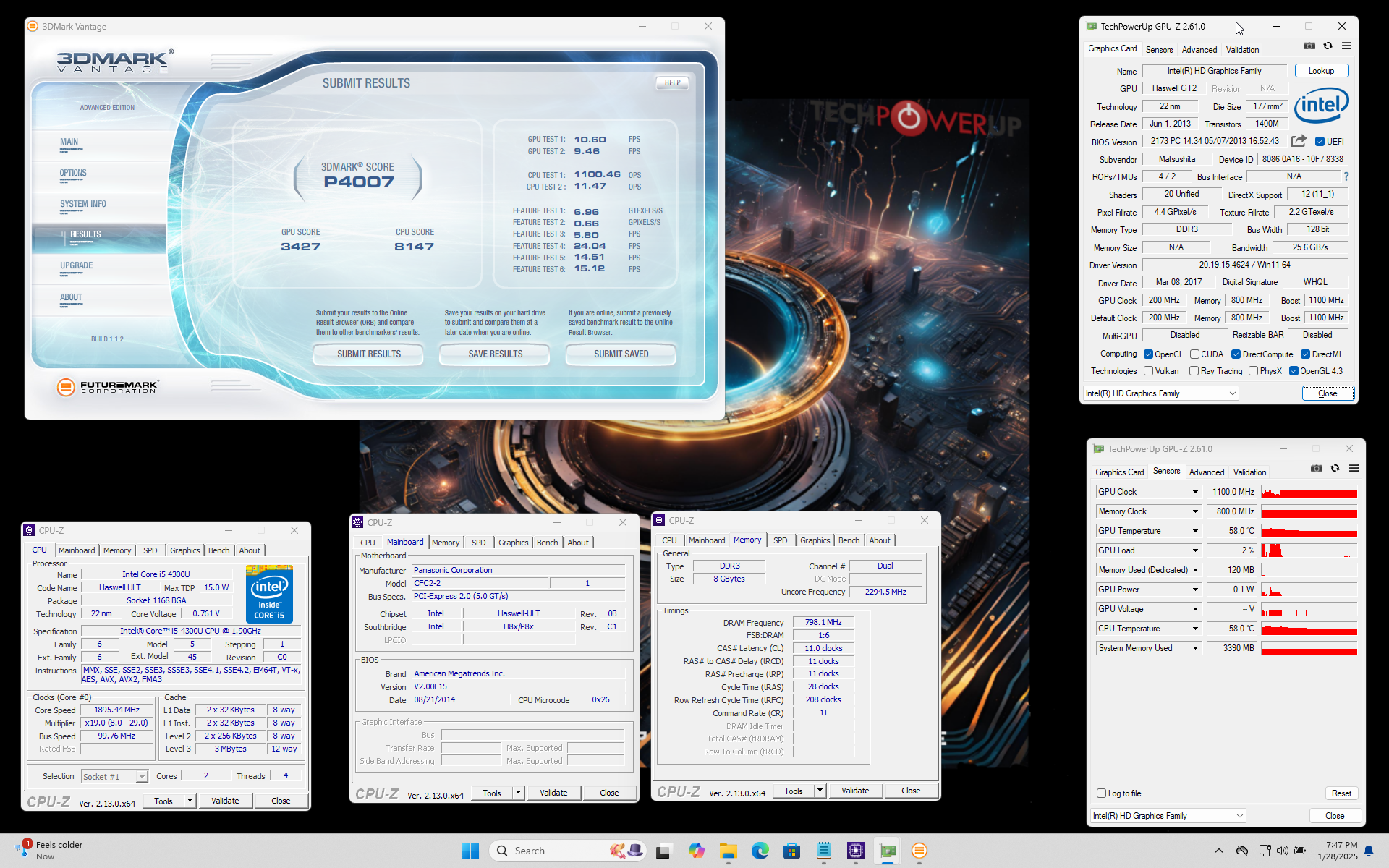Viewport: 1389px width, 868px height.
Task: Click the clock and date in taskbar
Action: [1337, 851]
